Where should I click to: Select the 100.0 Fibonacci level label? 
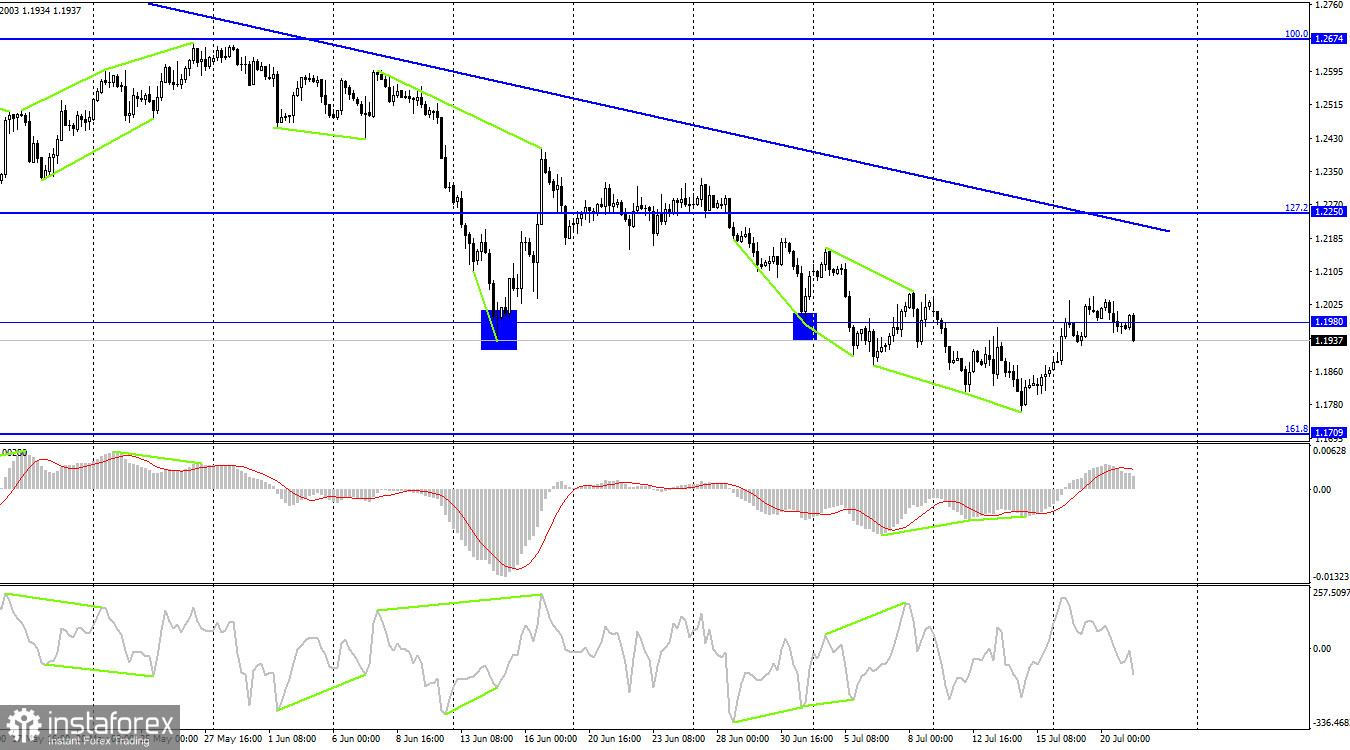tap(1297, 33)
